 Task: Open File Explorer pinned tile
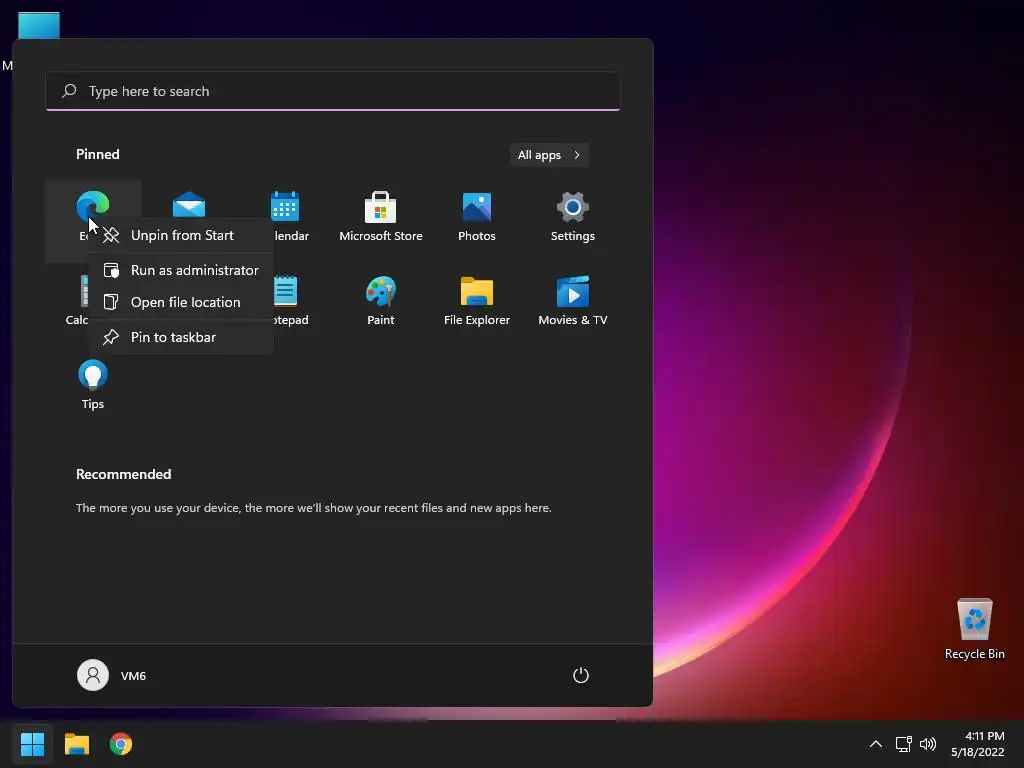[x=477, y=300]
